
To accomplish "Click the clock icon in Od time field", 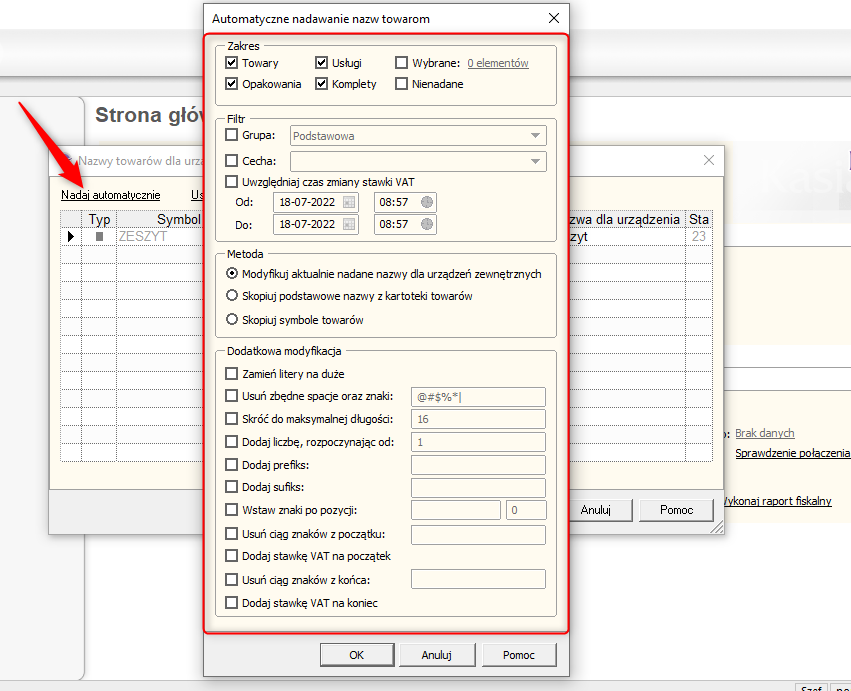I will coord(427,202).
